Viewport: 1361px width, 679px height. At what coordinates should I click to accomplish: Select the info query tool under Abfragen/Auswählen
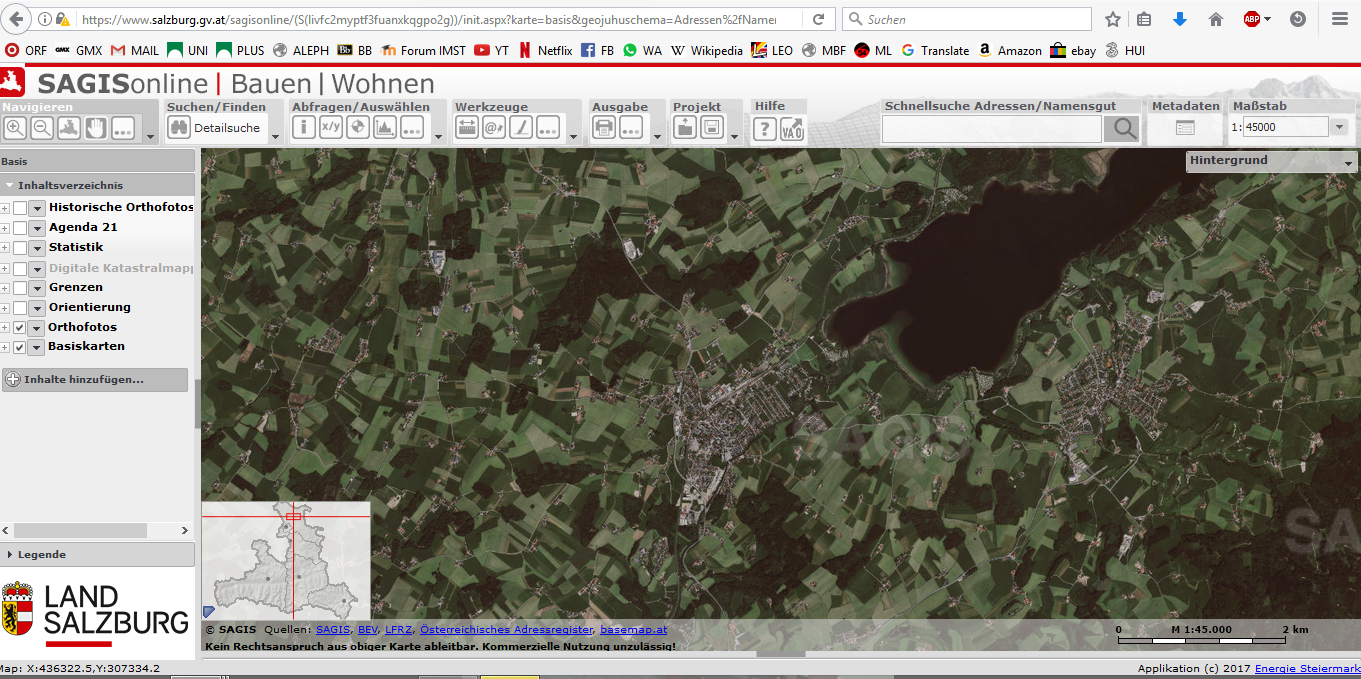click(302, 126)
